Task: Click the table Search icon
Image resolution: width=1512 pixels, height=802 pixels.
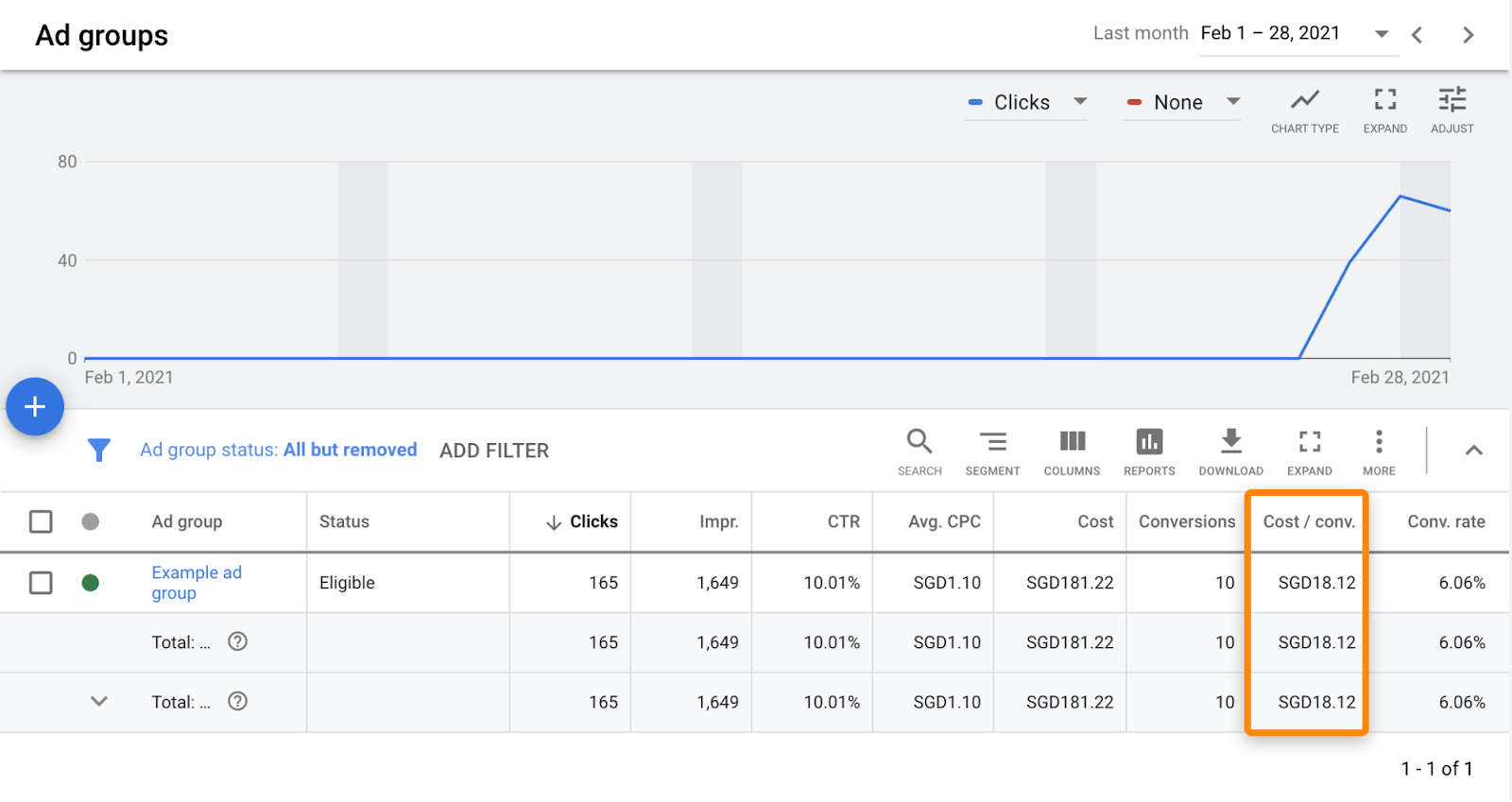Action: (x=919, y=452)
